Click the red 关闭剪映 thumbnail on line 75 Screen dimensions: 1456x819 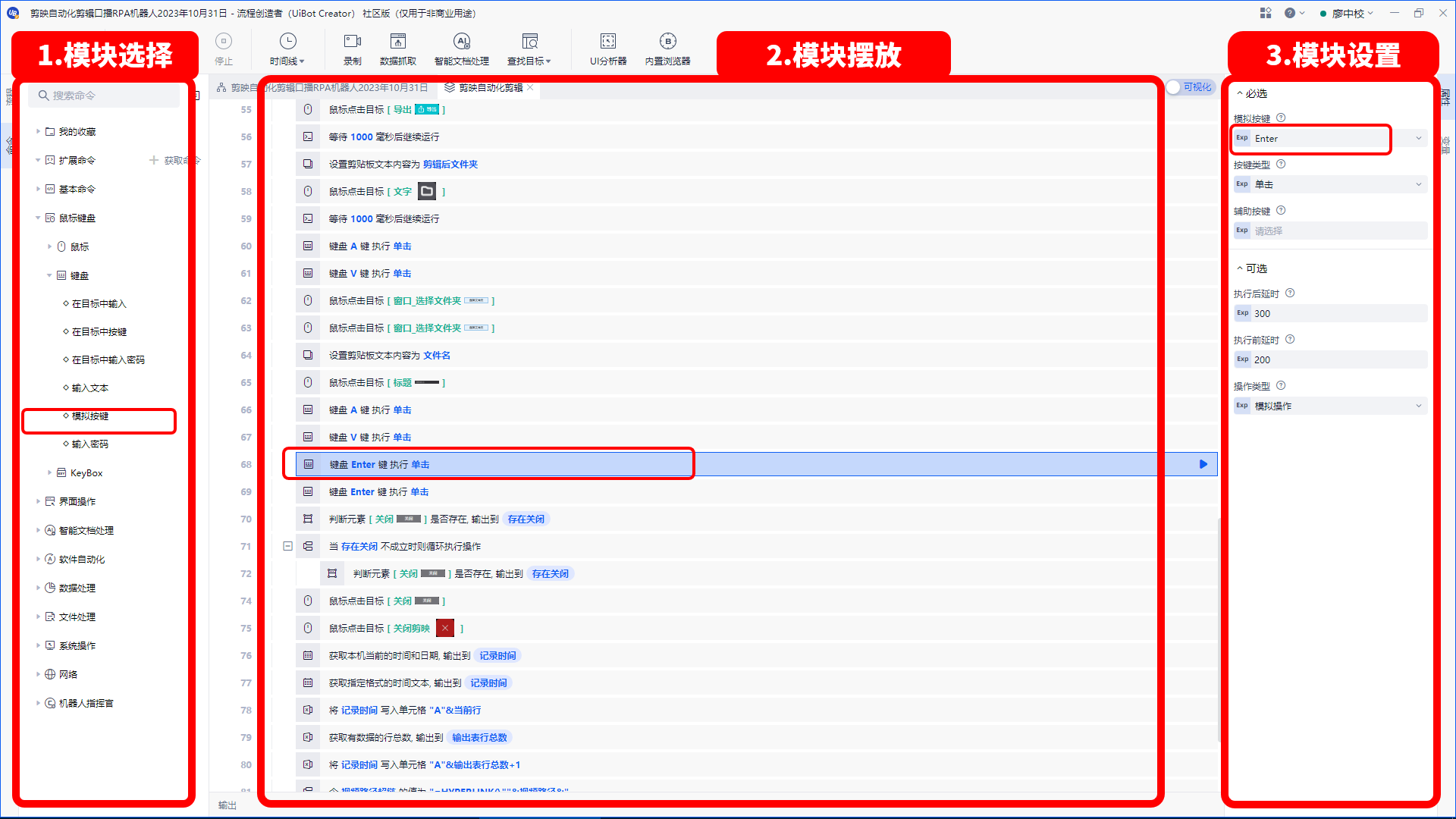point(445,629)
